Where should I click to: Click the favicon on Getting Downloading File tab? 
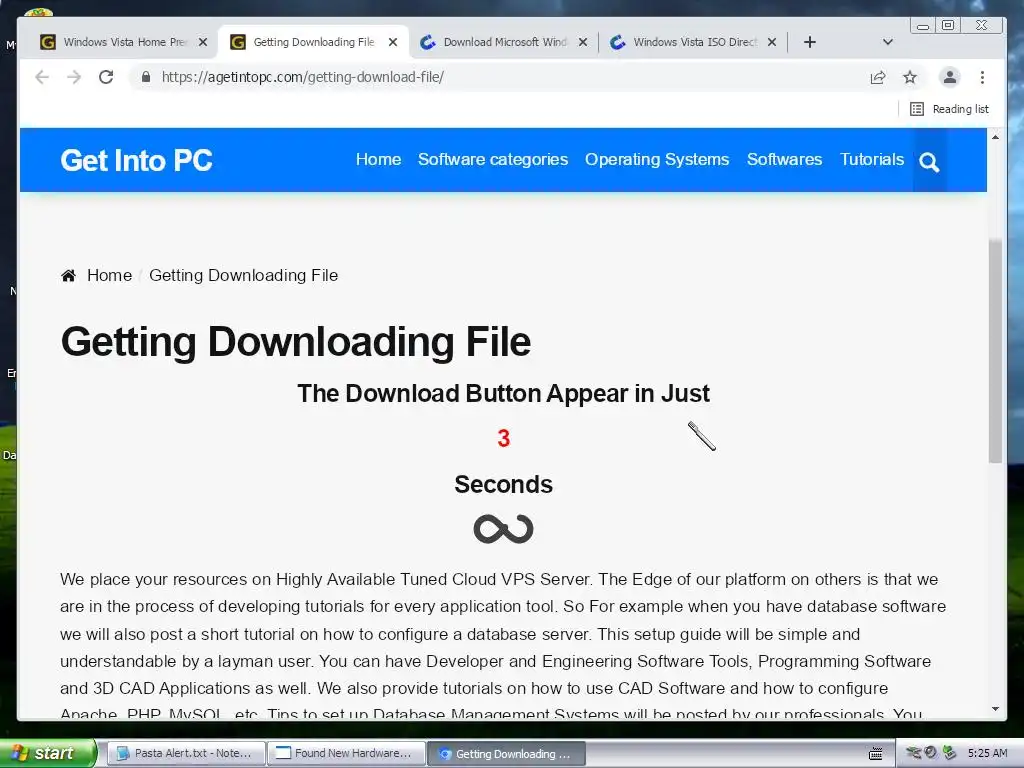238,42
